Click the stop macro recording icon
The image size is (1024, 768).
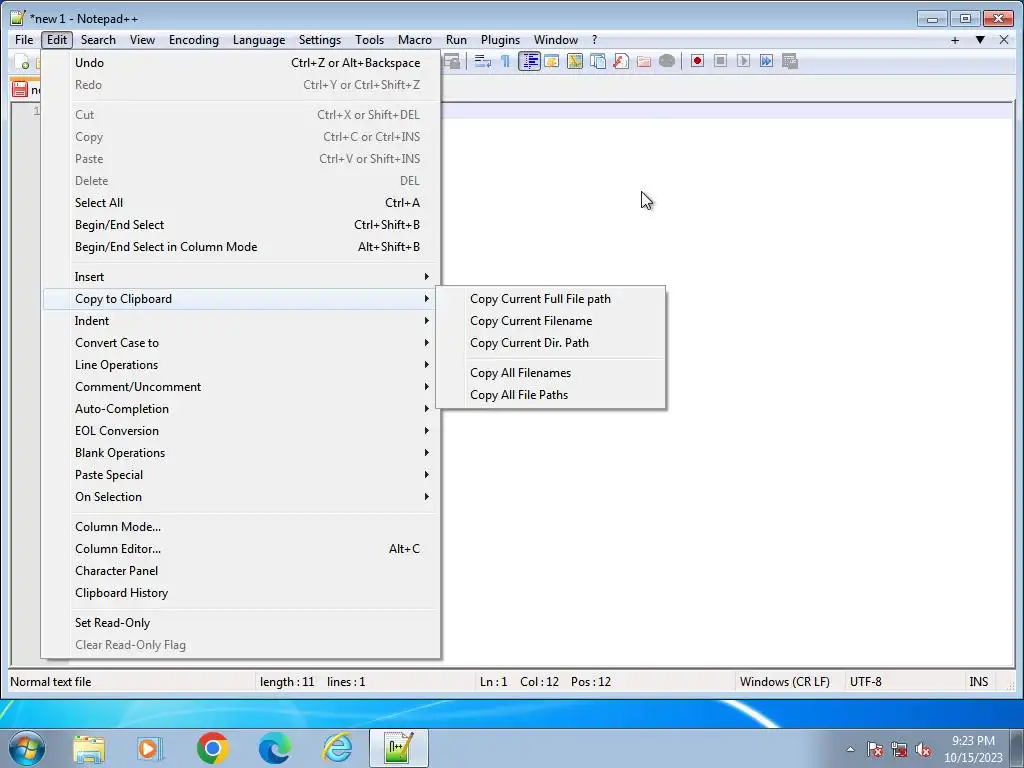tap(720, 61)
